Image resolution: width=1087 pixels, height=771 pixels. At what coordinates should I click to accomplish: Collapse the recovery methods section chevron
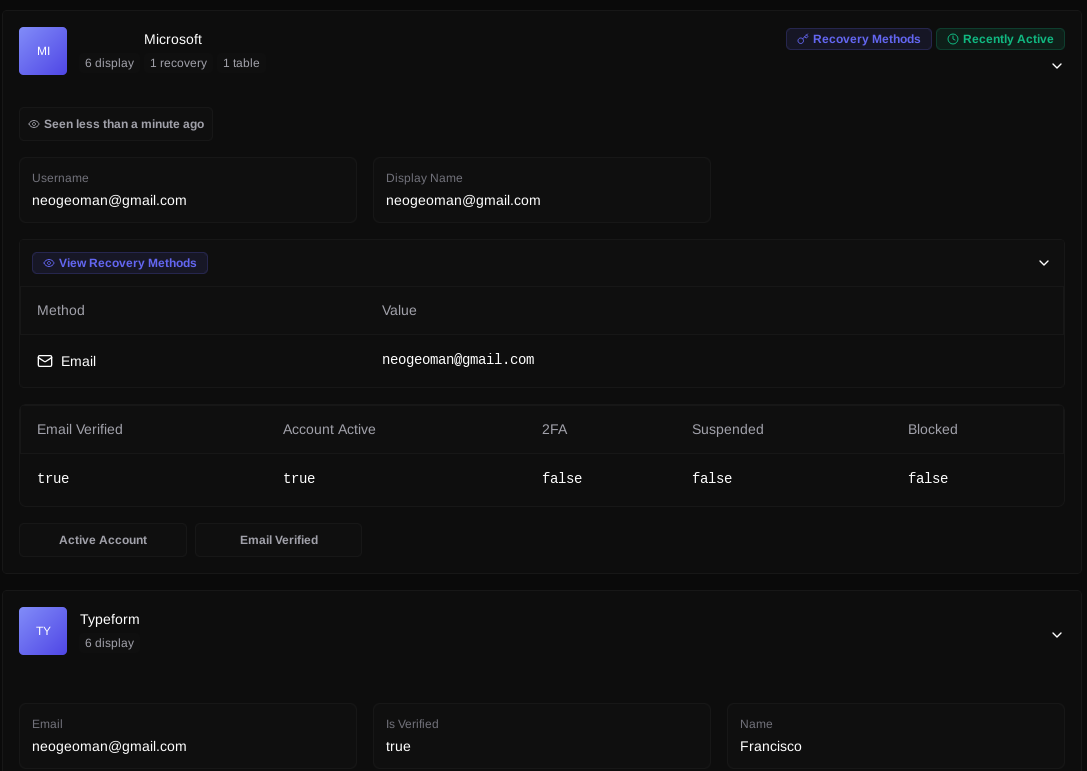pyautogui.click(x=1043, y=263)
